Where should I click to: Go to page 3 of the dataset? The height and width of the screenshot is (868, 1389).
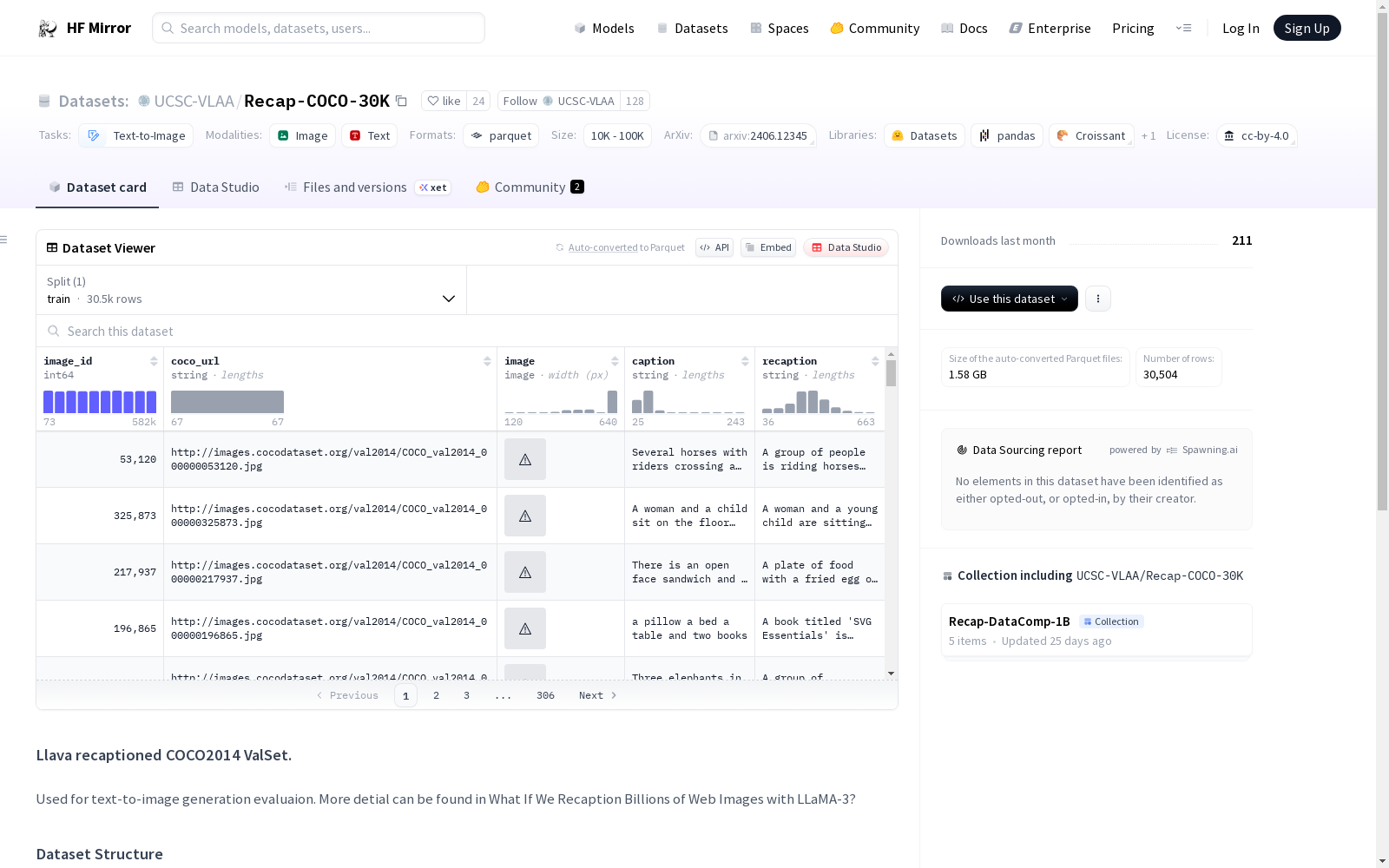pyautogui.click(x=466, y=695)
